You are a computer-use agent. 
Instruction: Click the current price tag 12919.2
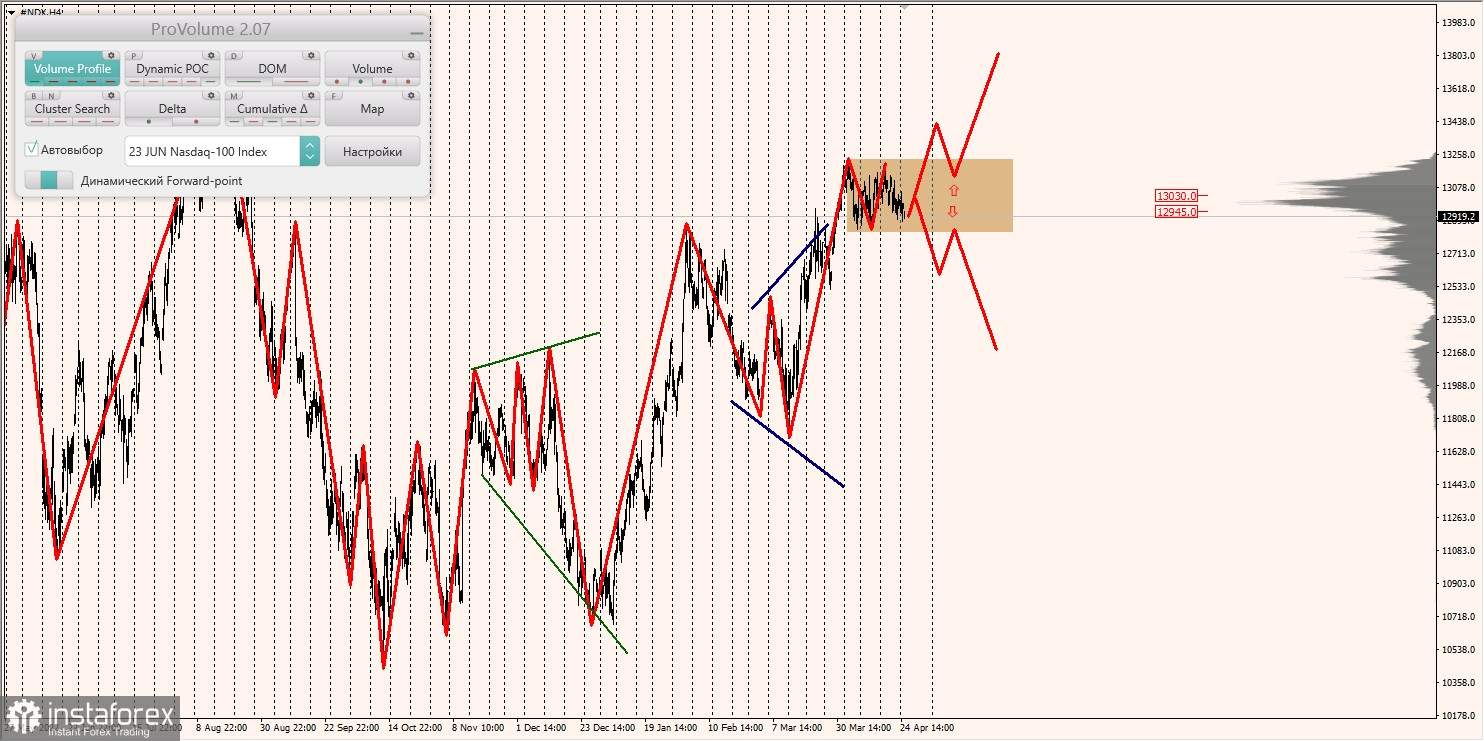1458,216
